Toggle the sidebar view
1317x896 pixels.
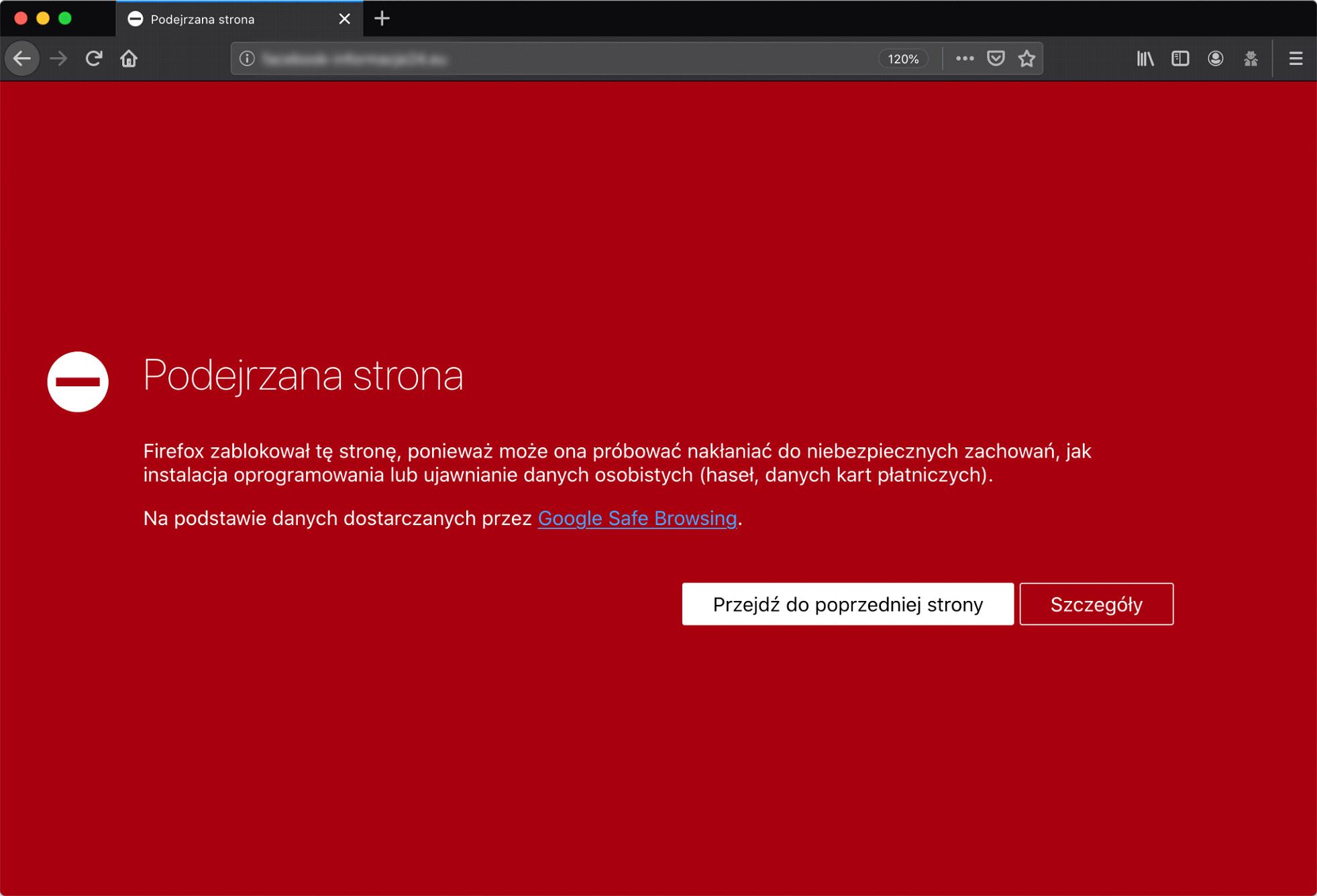tap(1180, 59)
